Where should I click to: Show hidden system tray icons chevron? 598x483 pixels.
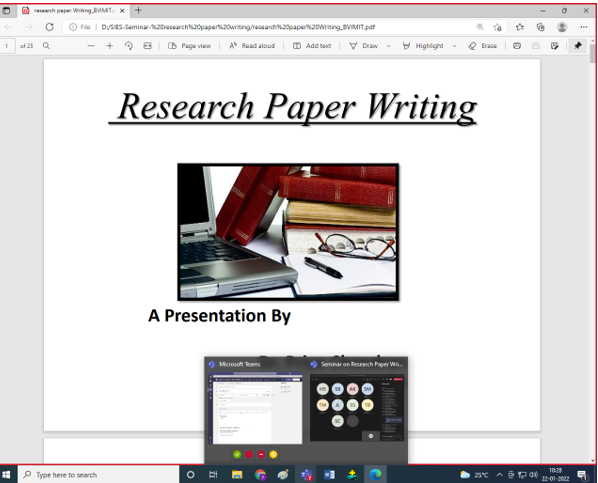click(x=499, y=475)
